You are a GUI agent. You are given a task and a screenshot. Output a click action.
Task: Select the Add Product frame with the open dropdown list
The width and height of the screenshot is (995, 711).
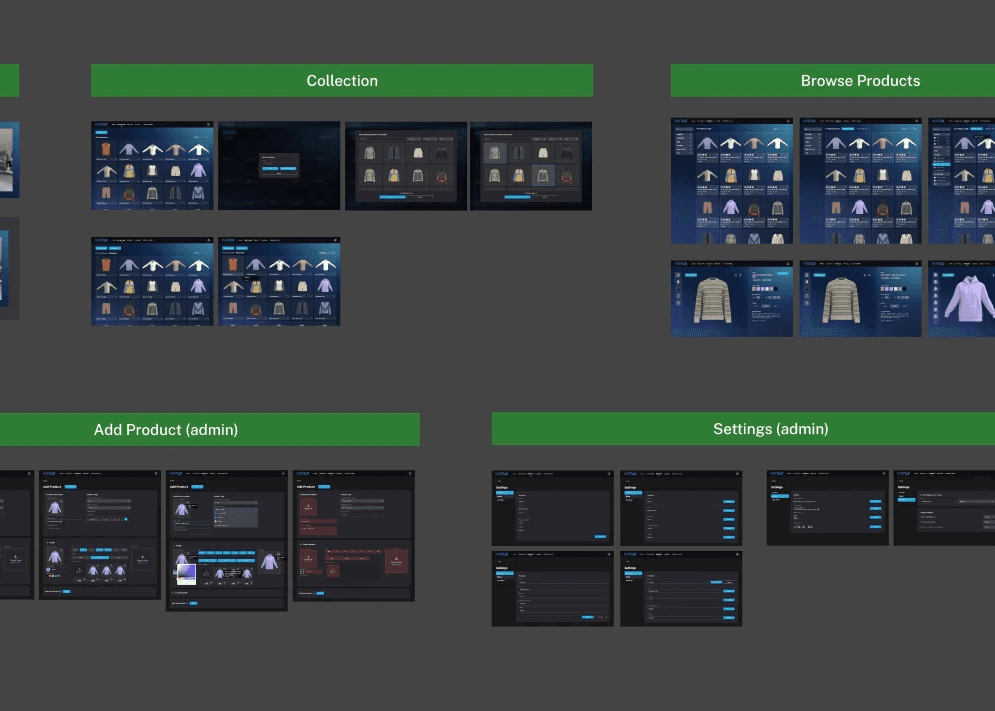pyautogui.click(x=227, y=541)
